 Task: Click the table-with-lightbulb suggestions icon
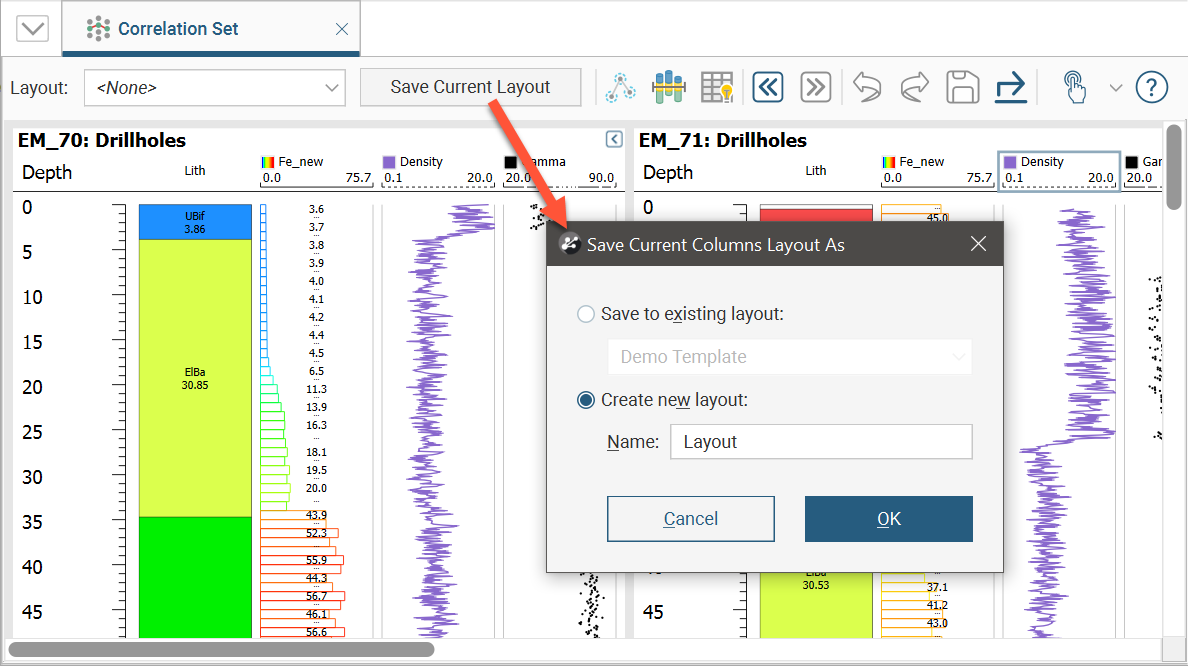pos(717,87)
